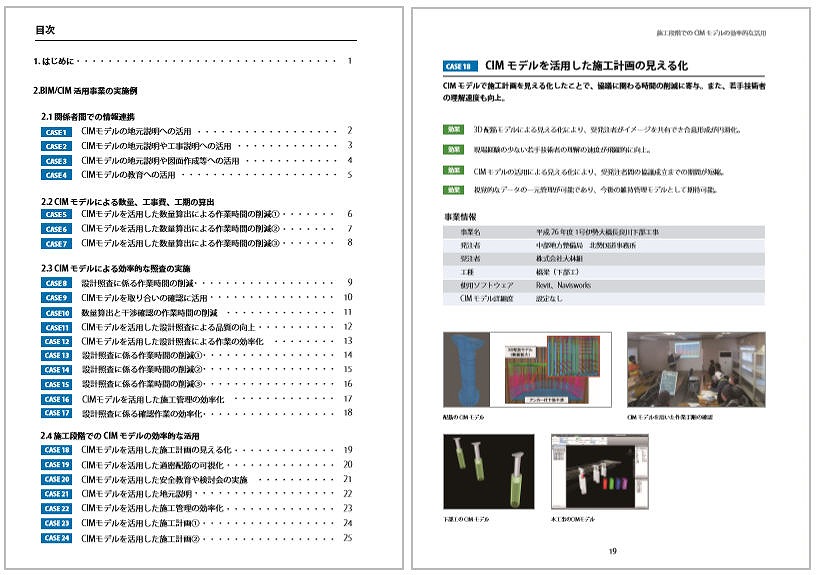This screenshot has height=575, width=817.
Task: Click green pier models image on black background
Action: (489, 471)
